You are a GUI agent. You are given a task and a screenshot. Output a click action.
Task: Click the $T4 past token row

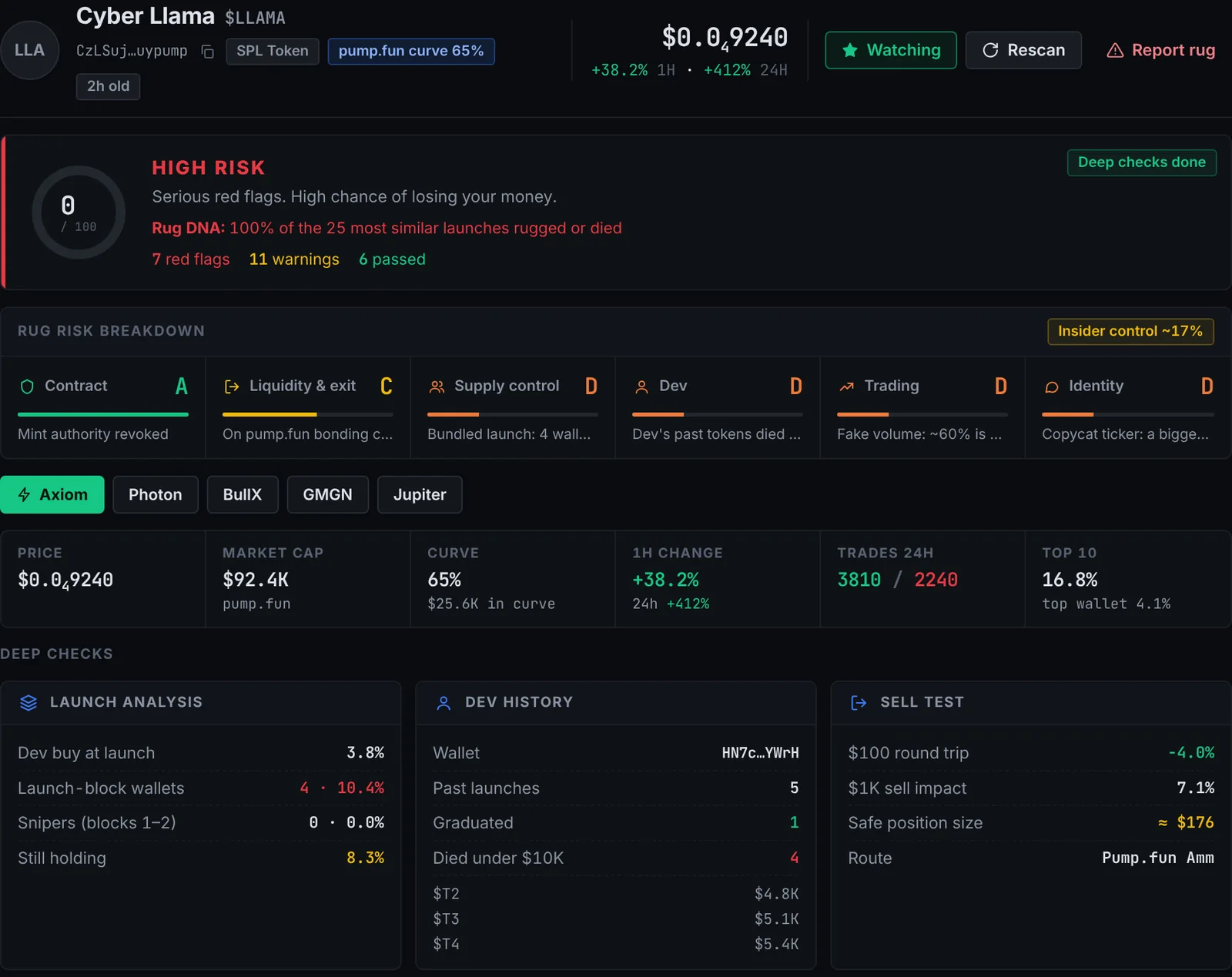pos(616,944)
